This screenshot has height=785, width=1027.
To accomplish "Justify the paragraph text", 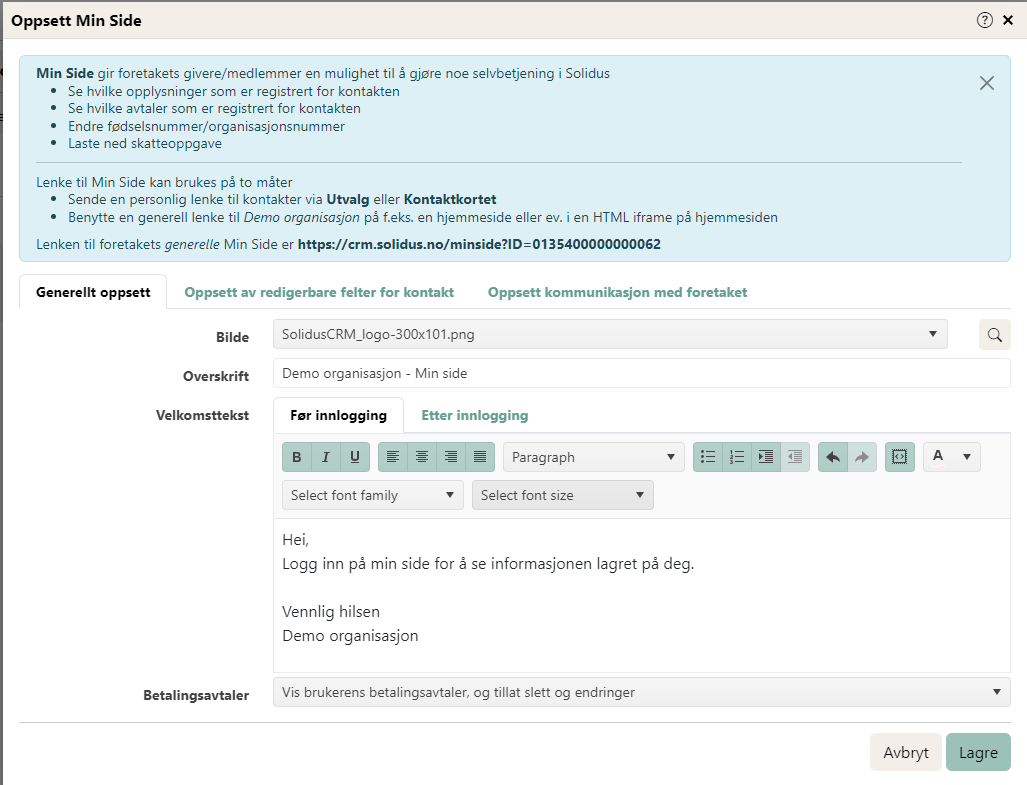I will [x=479, y=457].
